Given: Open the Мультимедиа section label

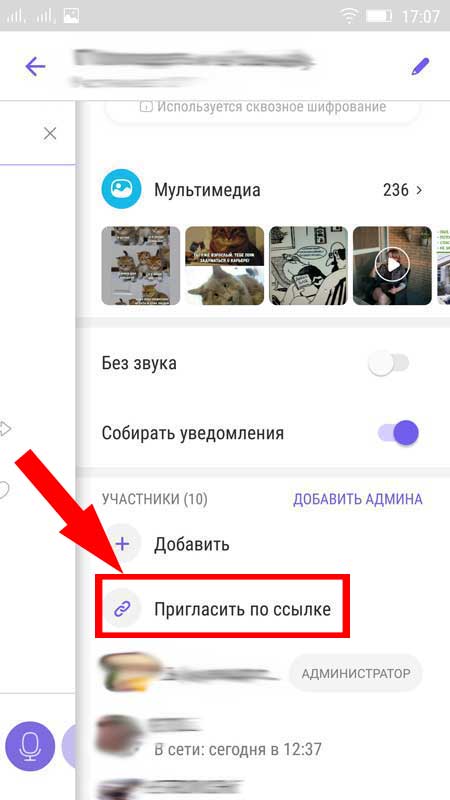Looking at the screenshot, I should pos(207,190).
